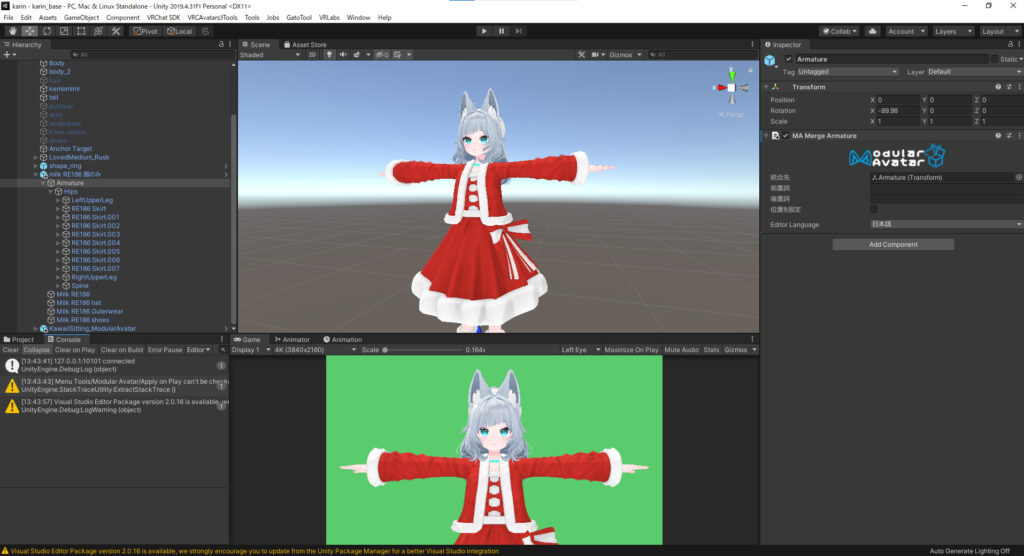Viewport: 1024px width, 556px height.
Task: Toggle scene lighting bulb icon
Action: click(327, 55)
